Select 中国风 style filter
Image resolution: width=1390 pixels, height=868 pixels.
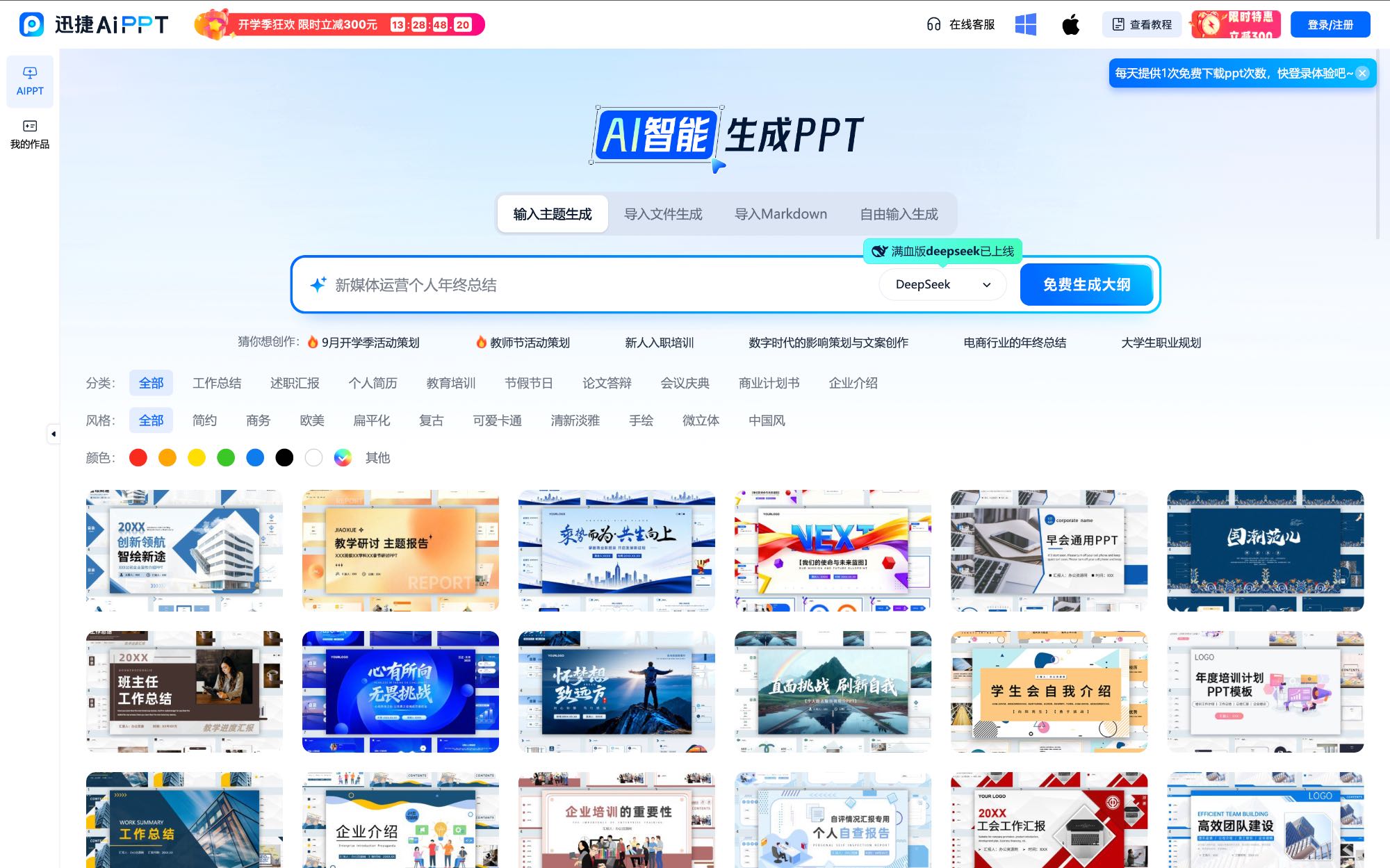(x=767, y=420)
